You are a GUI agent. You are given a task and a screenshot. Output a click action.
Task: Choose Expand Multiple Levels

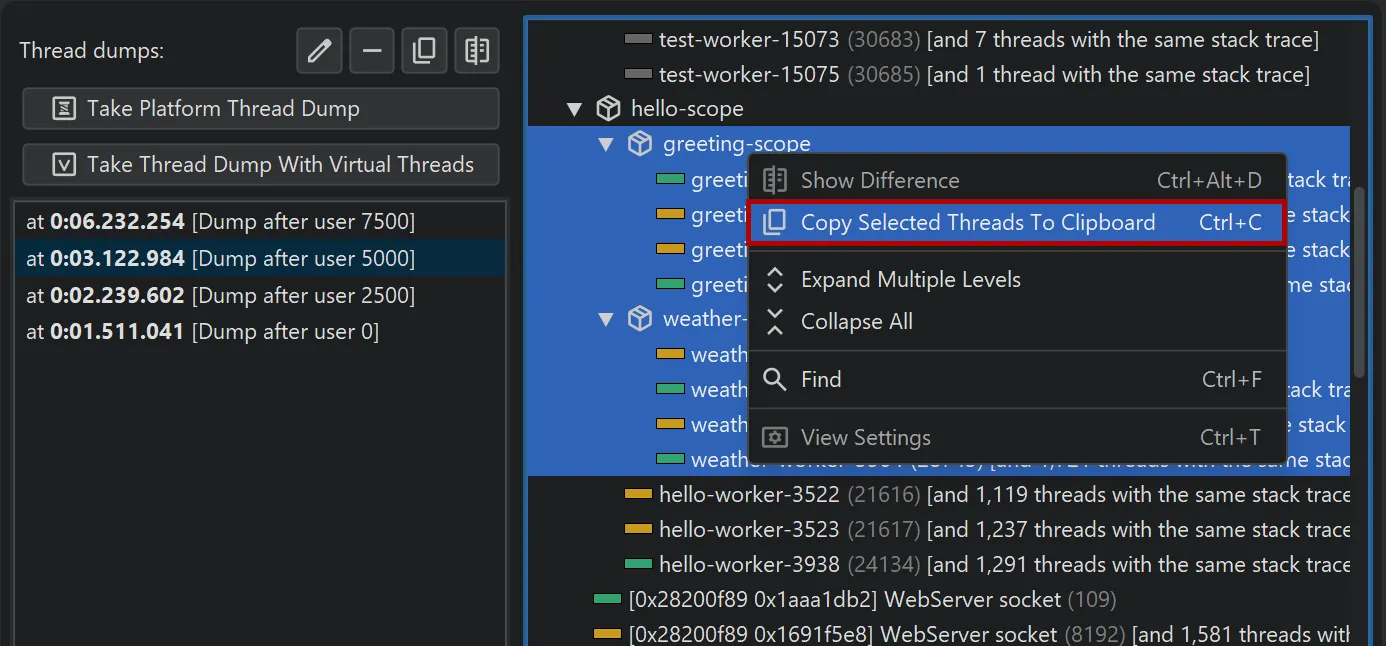click(x=1017, y=280)
